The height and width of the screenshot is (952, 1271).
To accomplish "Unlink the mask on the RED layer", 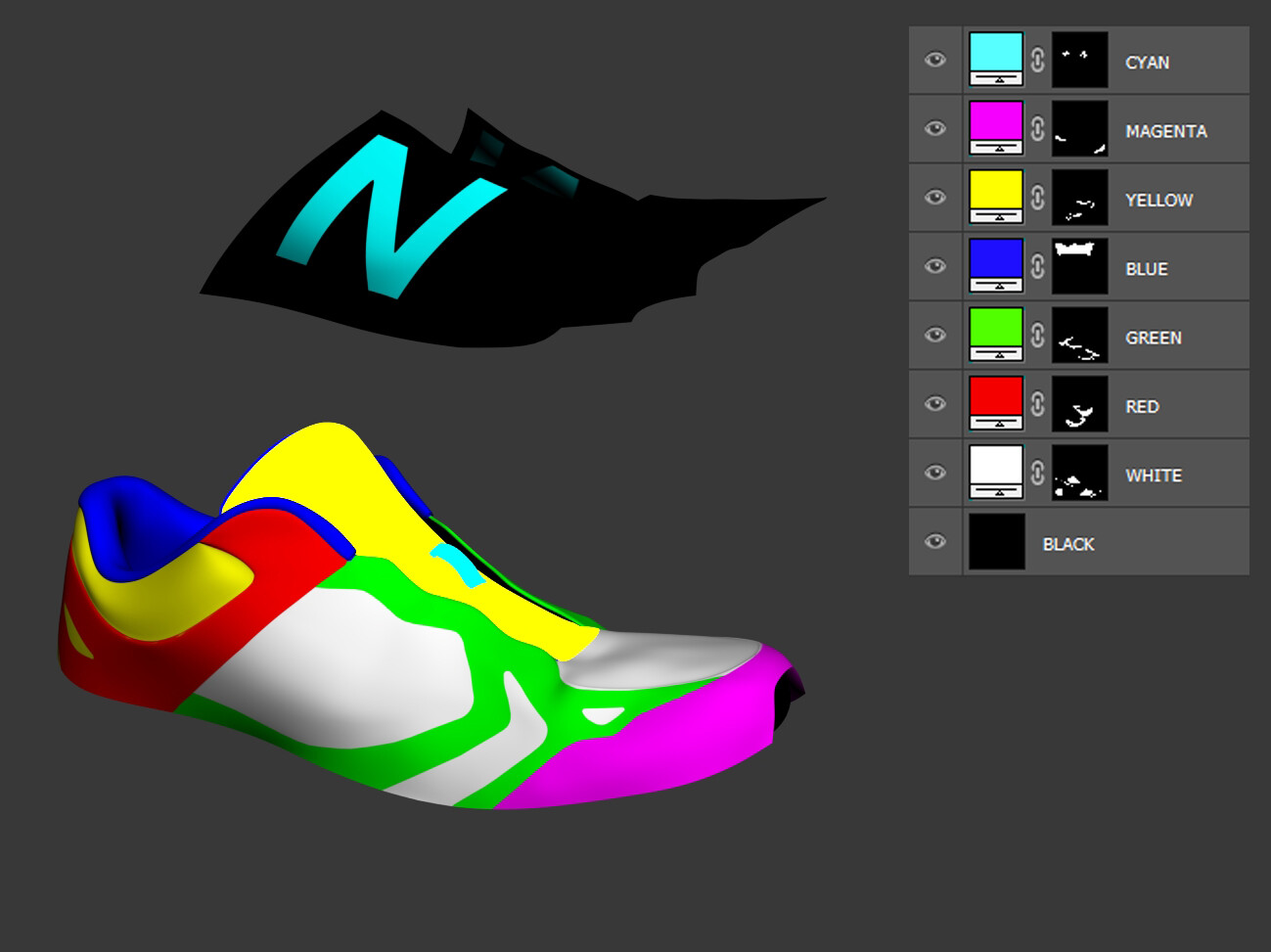I will [1038, 403].
